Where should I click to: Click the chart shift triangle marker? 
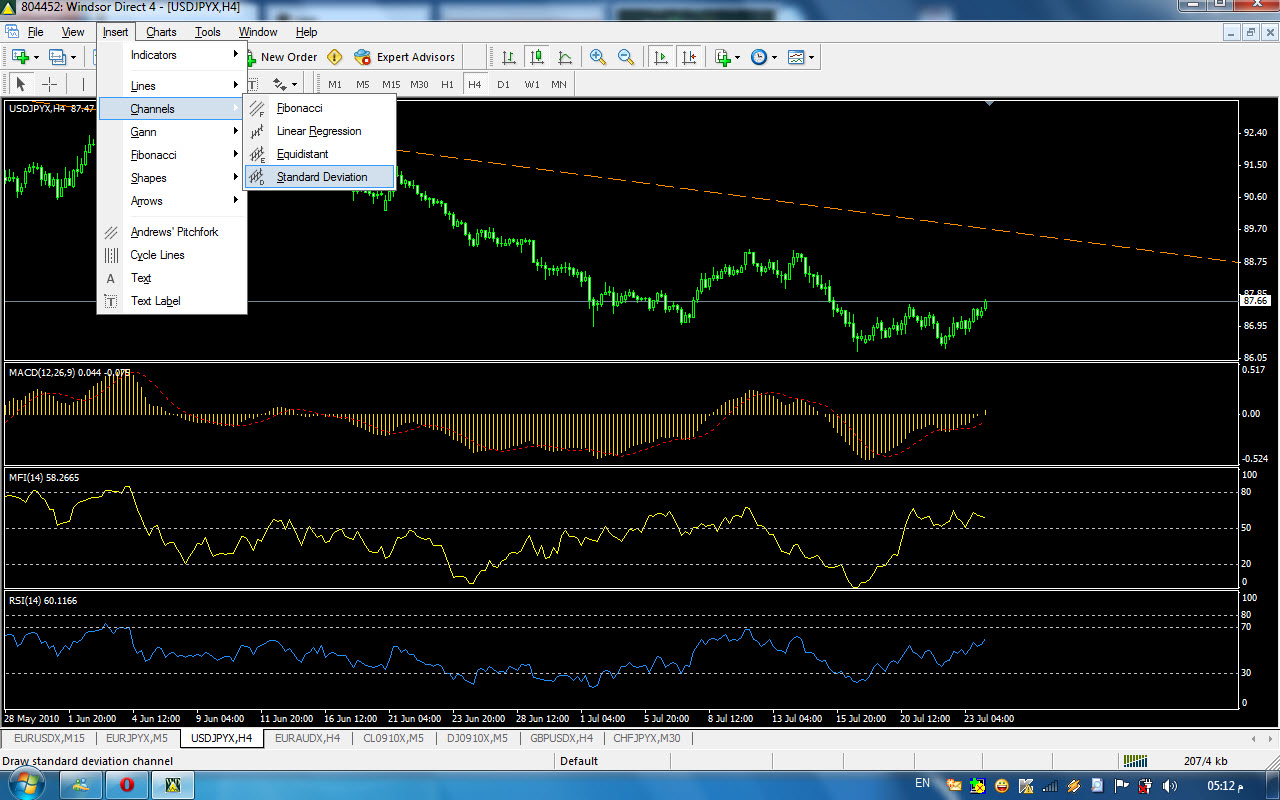coord(990,103)
